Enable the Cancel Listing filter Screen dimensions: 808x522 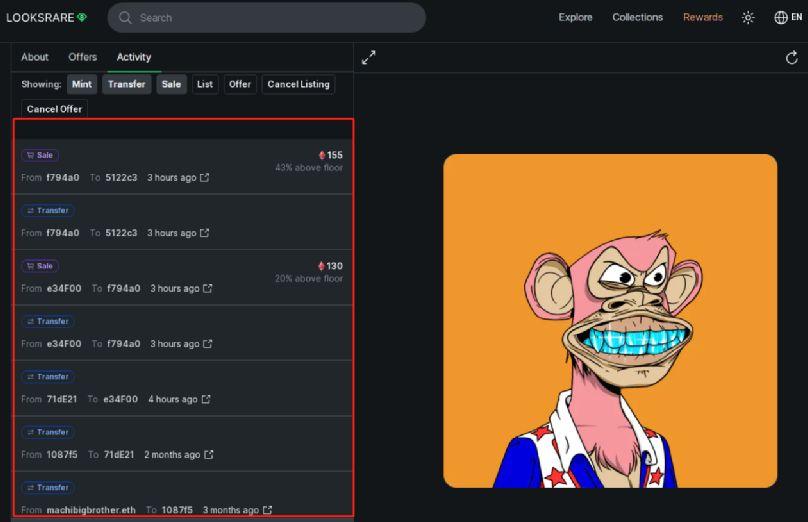pyautogui.click(x=298, y=85)
